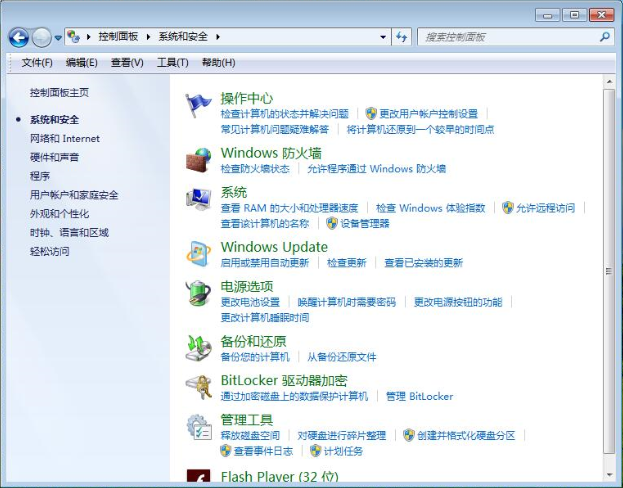Expand the arrow after 控制面板 breadcrumb
Viewport: 623px width, 488px height.
[148, 37]
